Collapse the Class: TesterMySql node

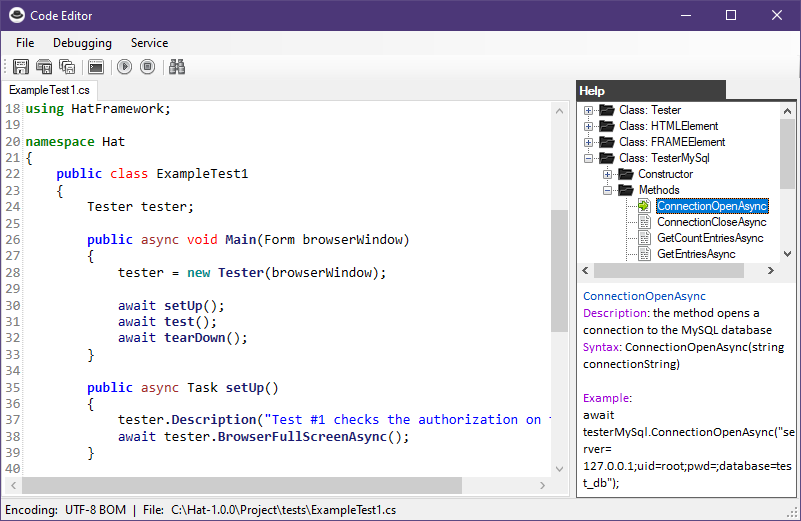click(589, 158)
